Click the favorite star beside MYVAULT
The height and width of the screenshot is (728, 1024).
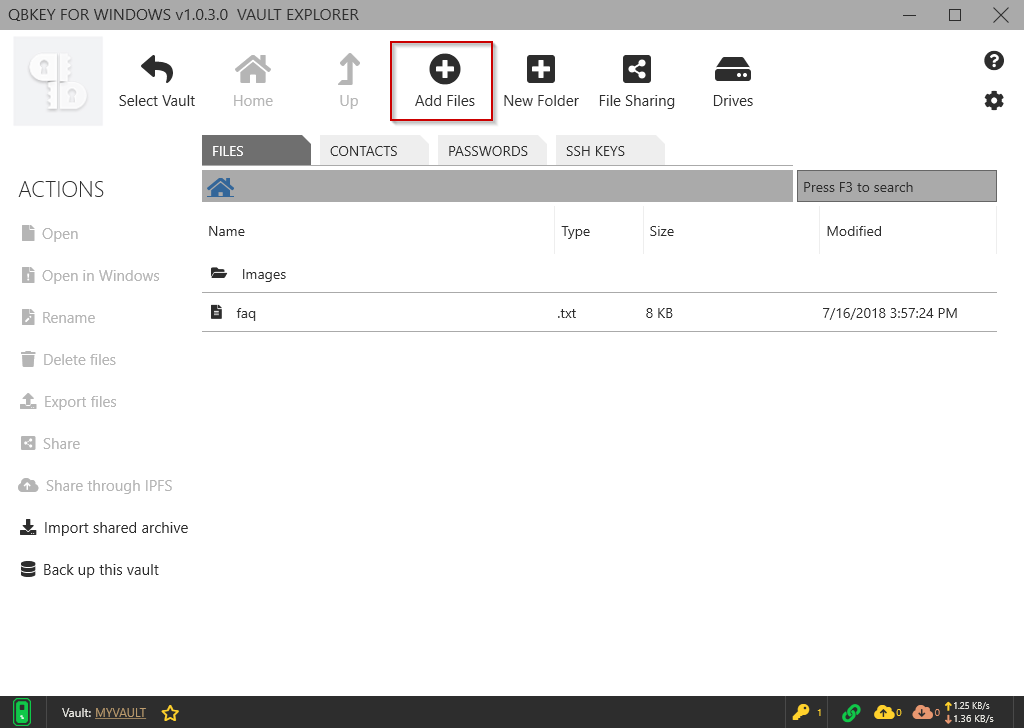pos(170,713)
